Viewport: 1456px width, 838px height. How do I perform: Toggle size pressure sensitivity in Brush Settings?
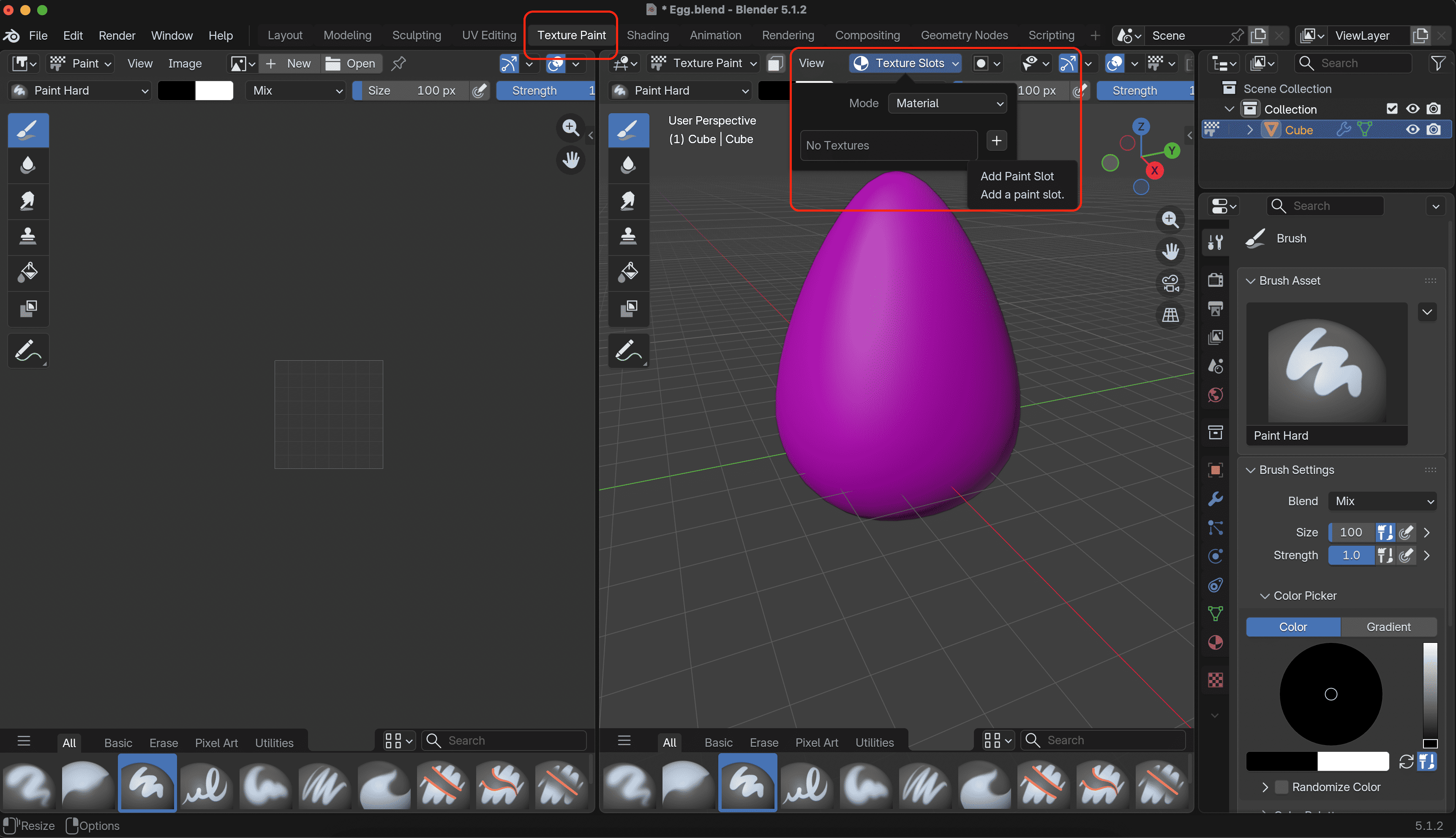point(1407,532)
